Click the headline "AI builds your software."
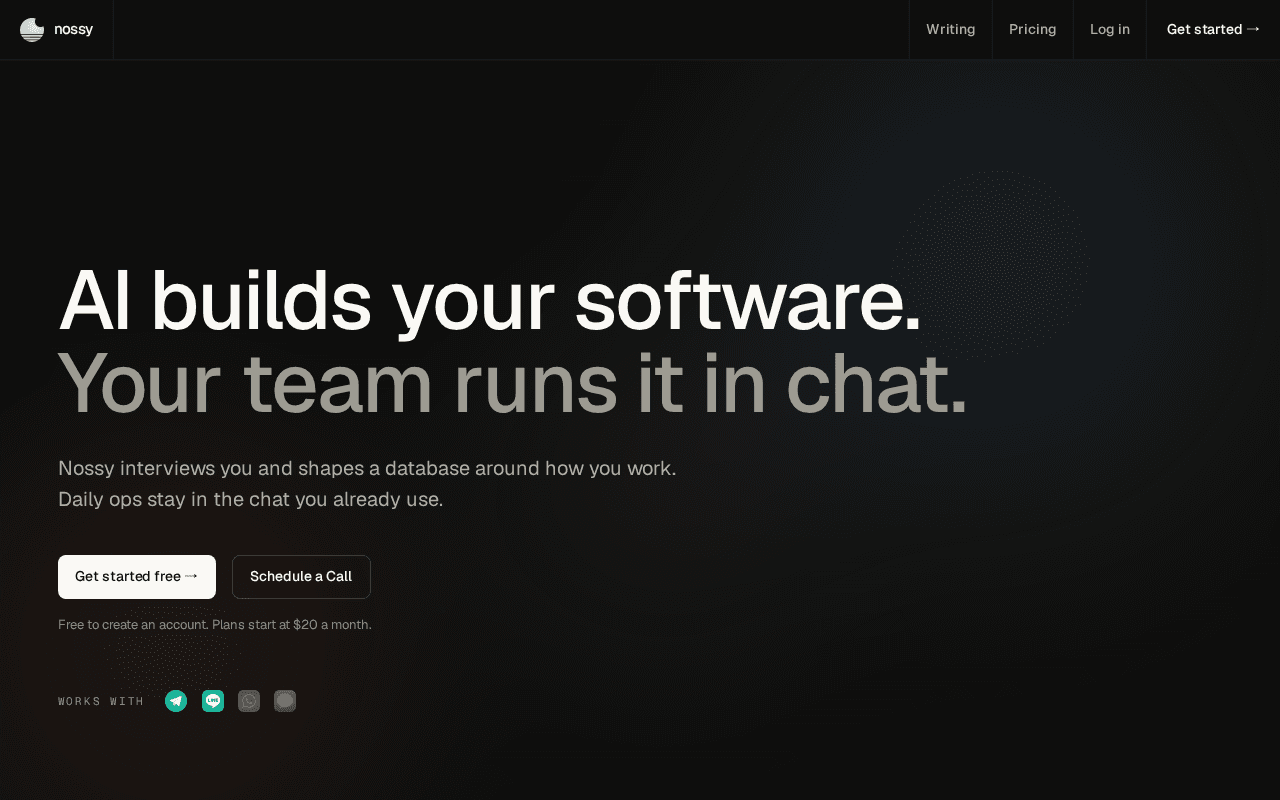This screenshot has width=1280, height=800. 490,300
